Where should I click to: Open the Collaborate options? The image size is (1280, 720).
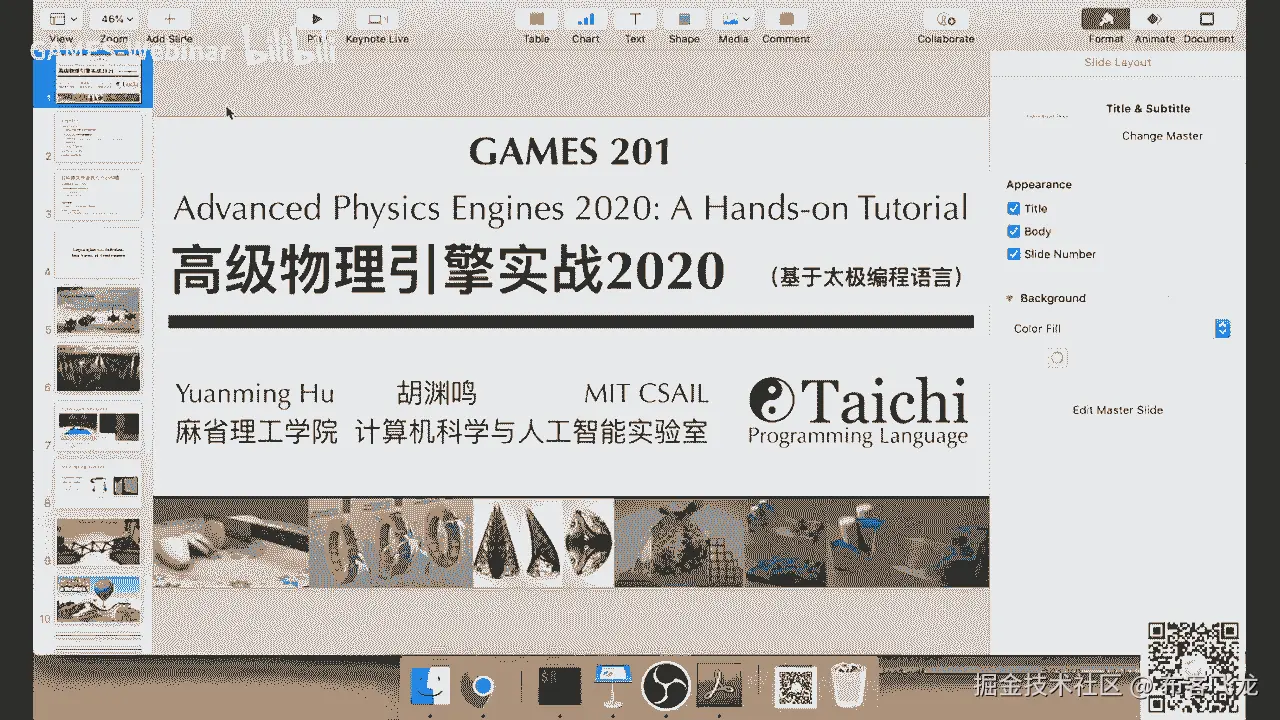pos(945,19)
